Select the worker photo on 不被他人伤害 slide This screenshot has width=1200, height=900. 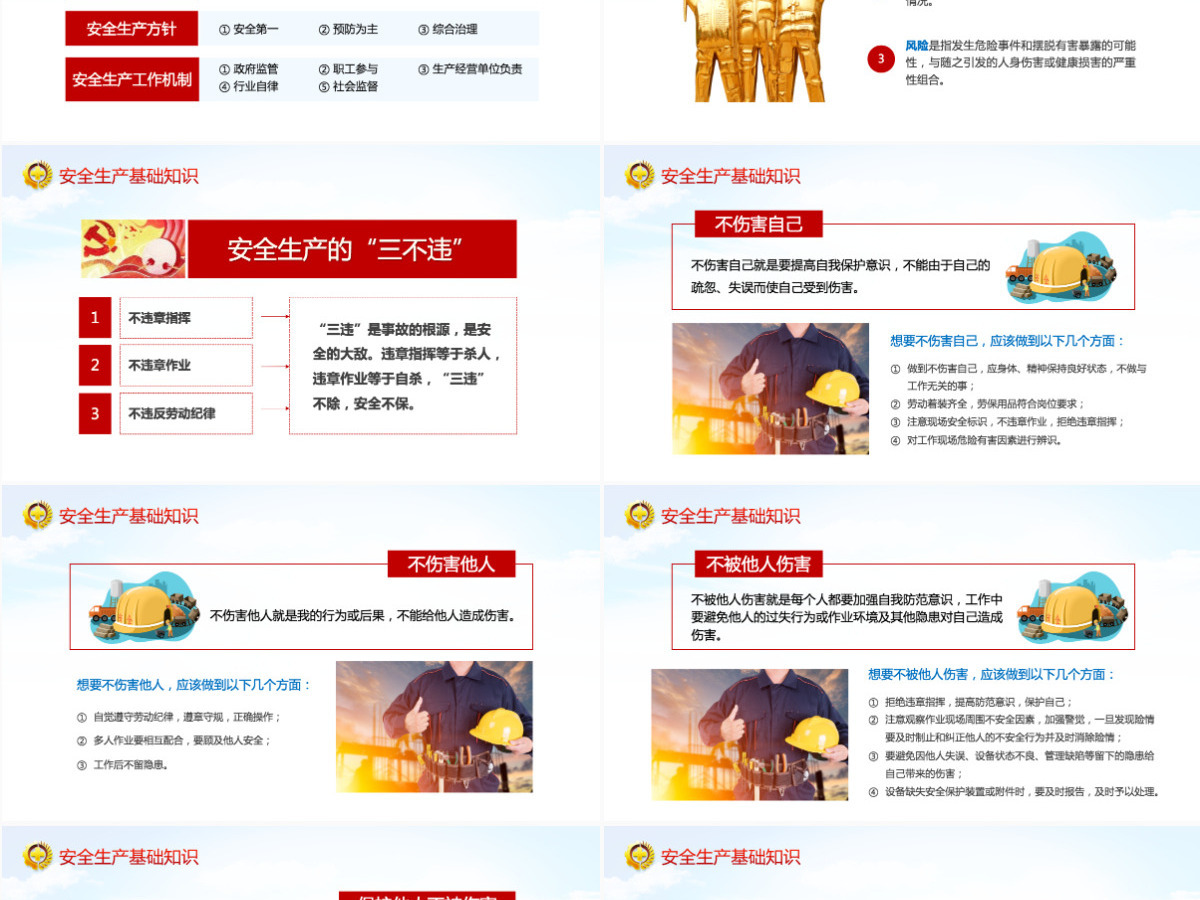(750, 734)
